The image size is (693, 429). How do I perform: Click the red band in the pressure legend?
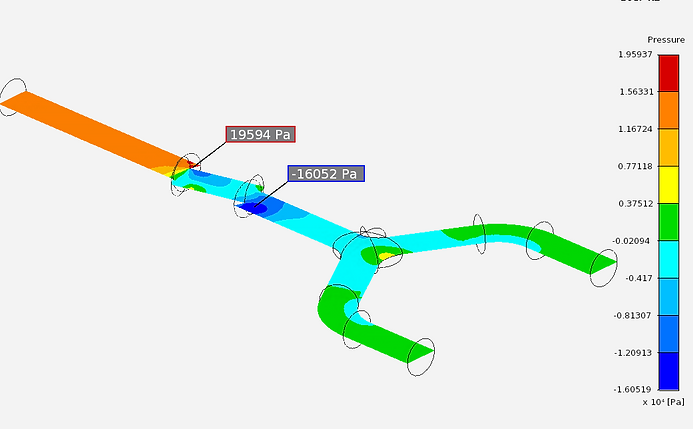669,73
